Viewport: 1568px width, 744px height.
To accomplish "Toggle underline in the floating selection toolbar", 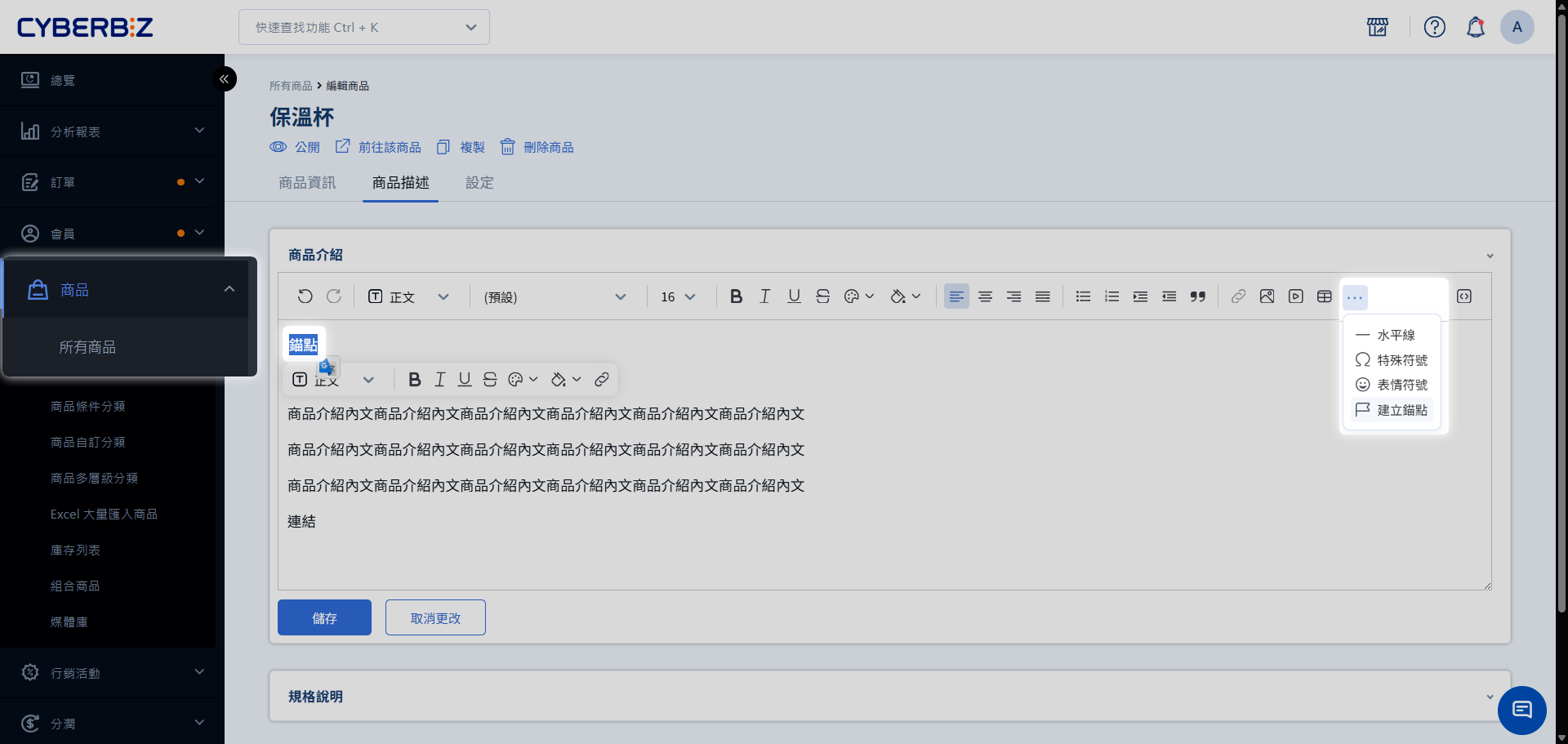I will click(465, 380).
